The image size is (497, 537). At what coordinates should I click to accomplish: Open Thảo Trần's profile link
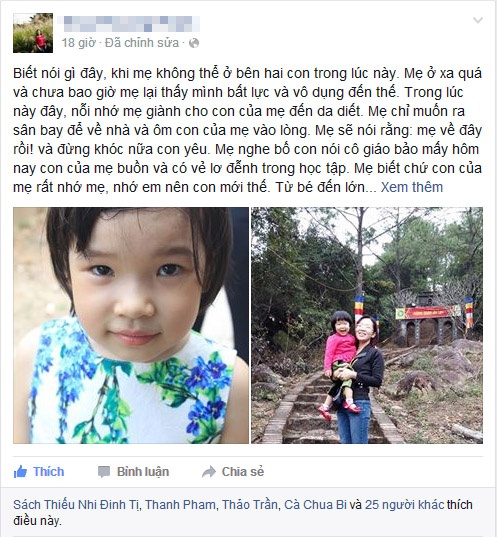pos(250,505)
